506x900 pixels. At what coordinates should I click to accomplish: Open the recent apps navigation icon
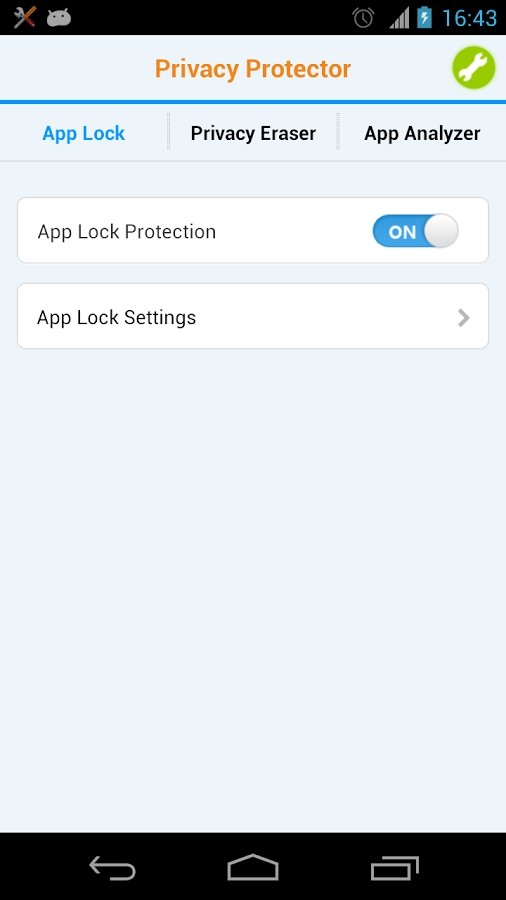point(395,867)
